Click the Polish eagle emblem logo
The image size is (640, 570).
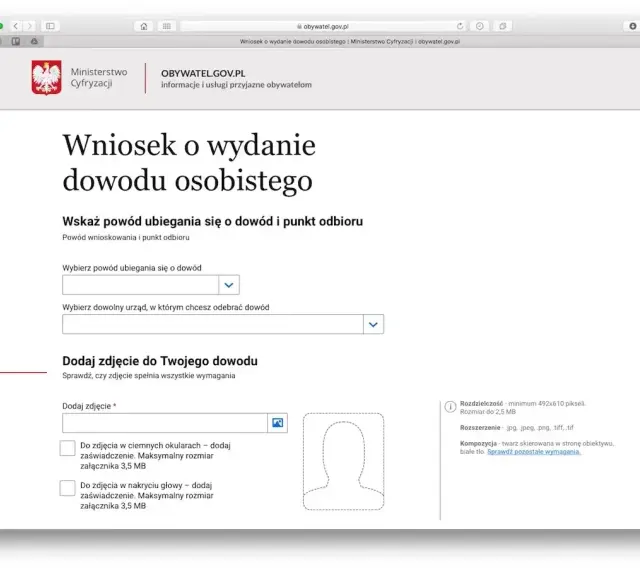click(x=47, y=78)
